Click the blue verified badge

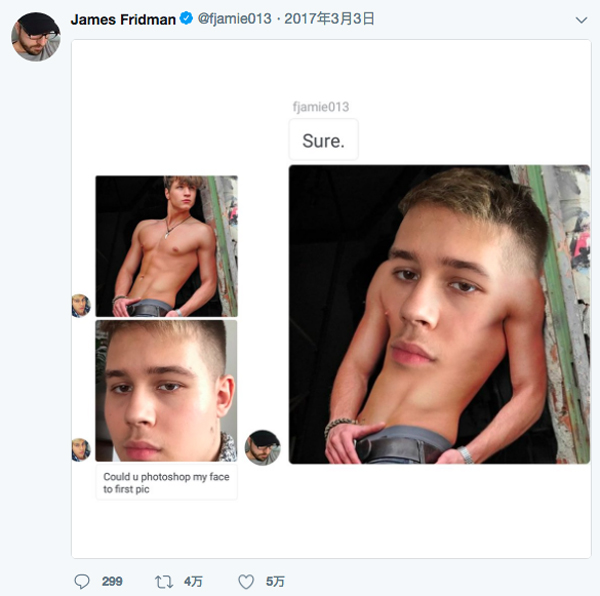click(x=186, y=19)
